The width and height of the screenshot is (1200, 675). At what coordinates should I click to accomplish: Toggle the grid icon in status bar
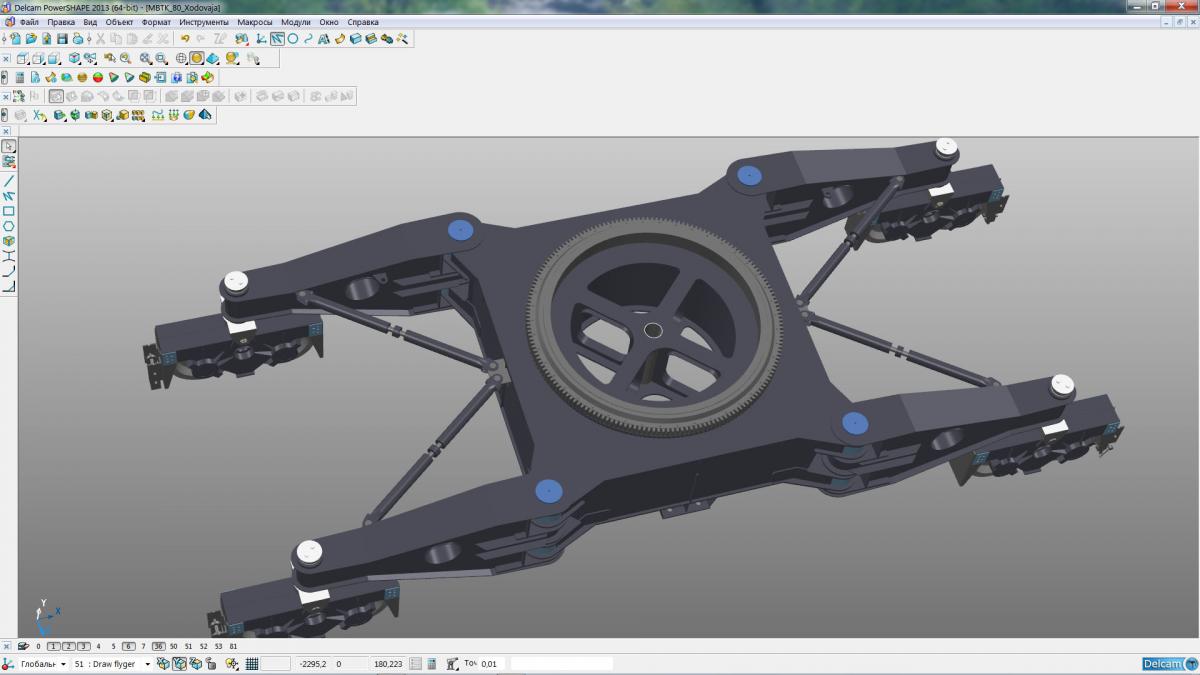252,664
